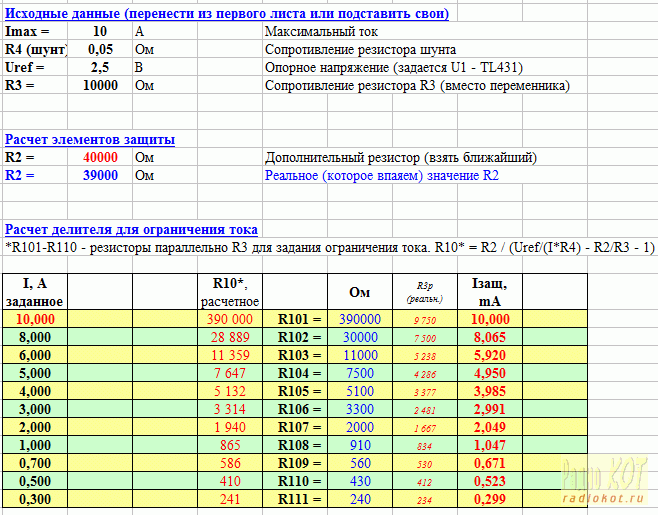Select the 'R105 =' label cell
This screenshot has height=515, width=658.
pyautogui.click(x=299, y=391)
